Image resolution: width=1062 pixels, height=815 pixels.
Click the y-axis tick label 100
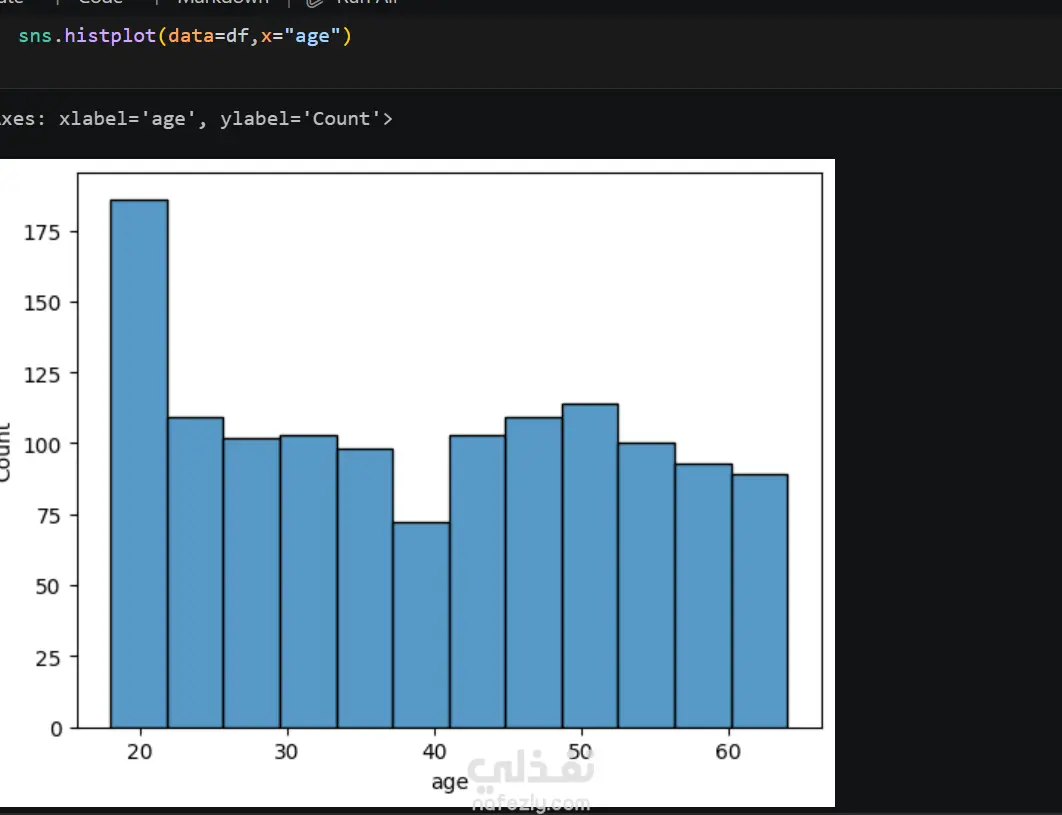tap(42, 444)
